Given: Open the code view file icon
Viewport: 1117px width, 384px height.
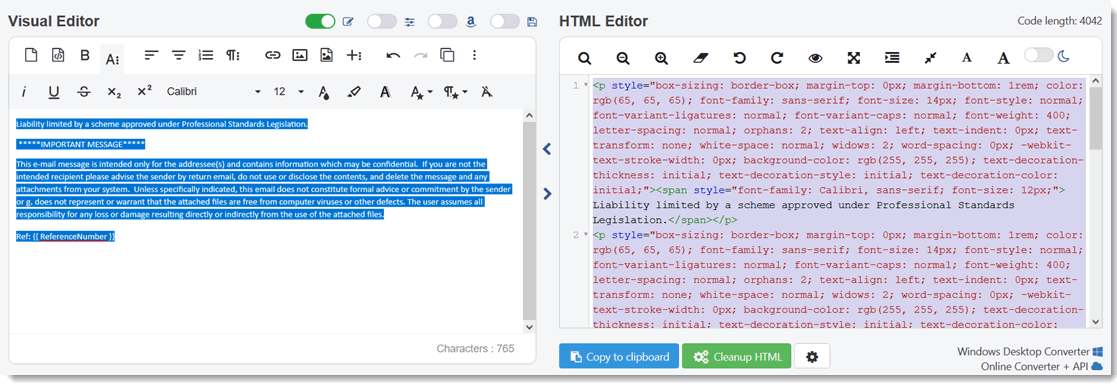Looking at the screenshot, I should tap(58, 55).
